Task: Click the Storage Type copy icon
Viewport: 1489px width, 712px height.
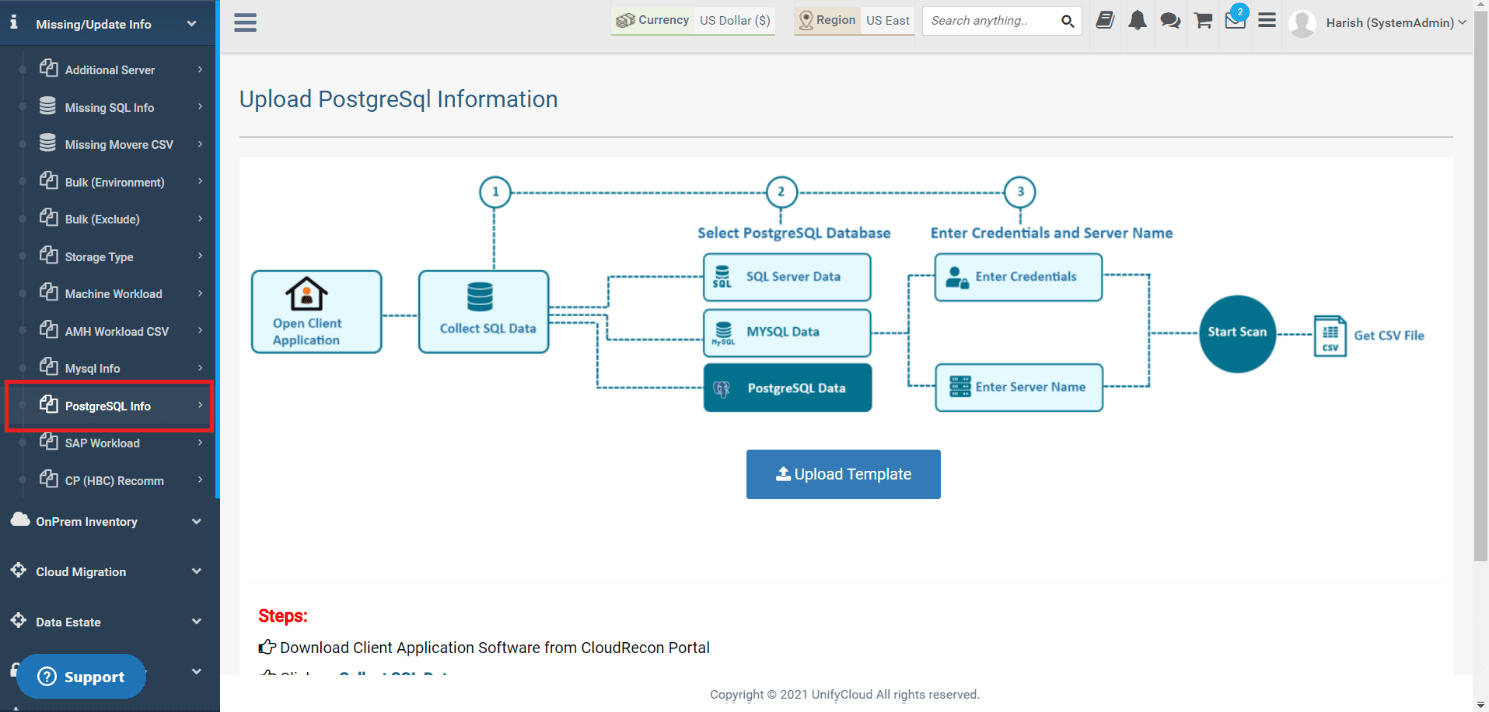Action: click(x=47, y=255)
